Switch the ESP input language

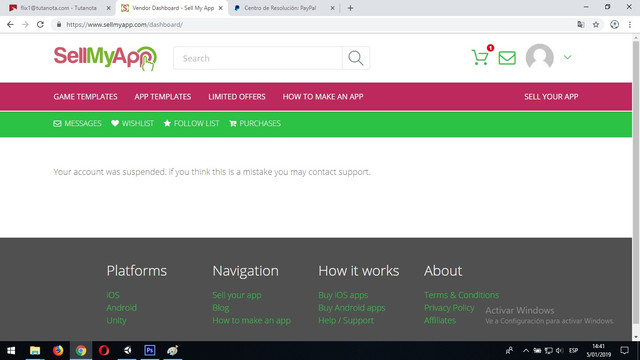pyautogui.click(x=573, y=350)
